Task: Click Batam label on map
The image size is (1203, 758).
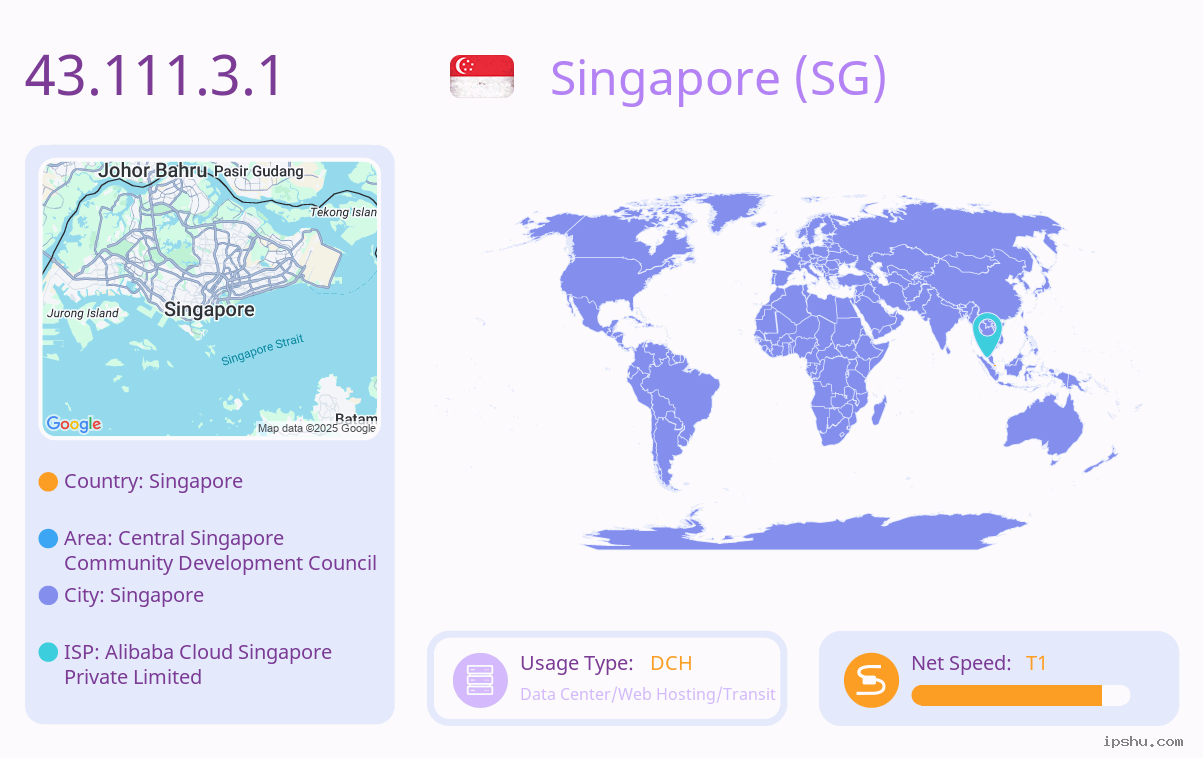Action: [x=356, y=418]
